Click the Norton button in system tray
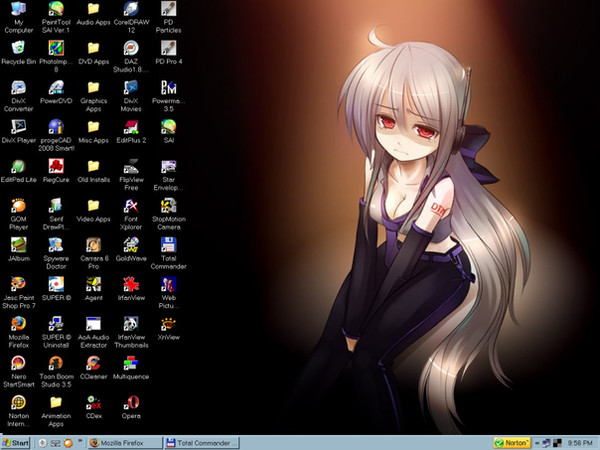Viewport: 600px width, 450px height. pos(512,442)
